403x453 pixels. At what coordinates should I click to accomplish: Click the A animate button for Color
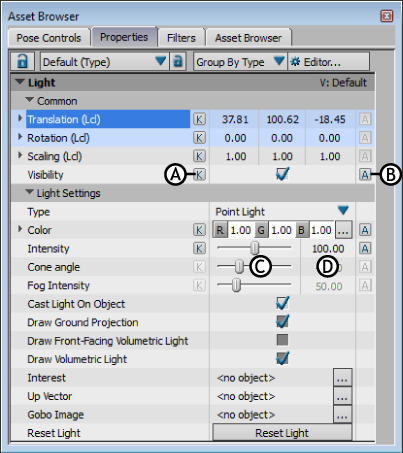point(365,230)
